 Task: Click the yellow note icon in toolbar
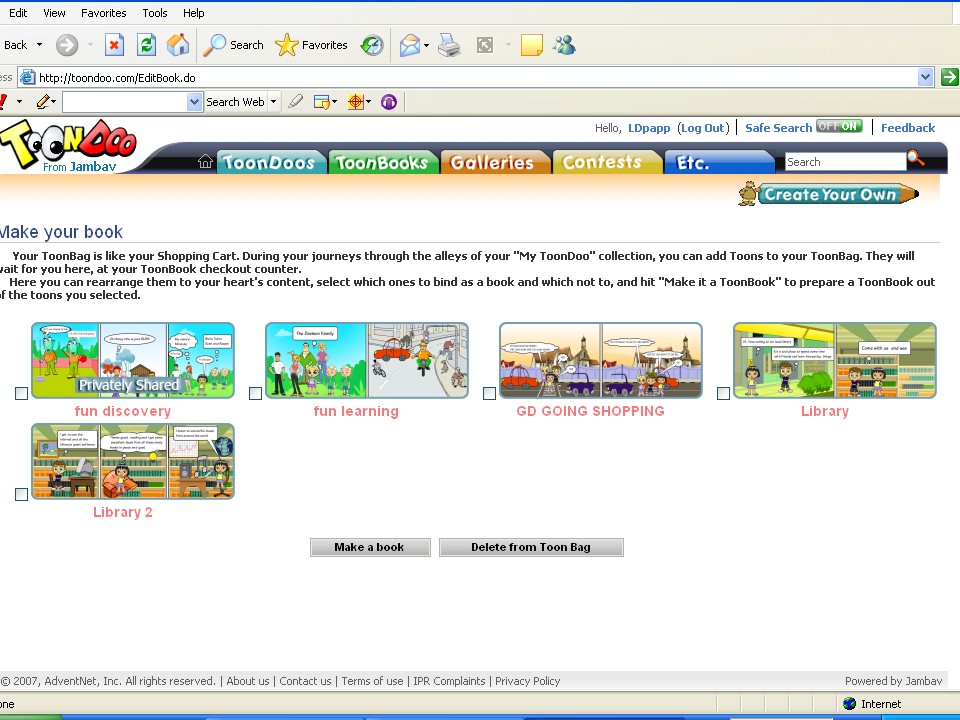pos(531,45)
